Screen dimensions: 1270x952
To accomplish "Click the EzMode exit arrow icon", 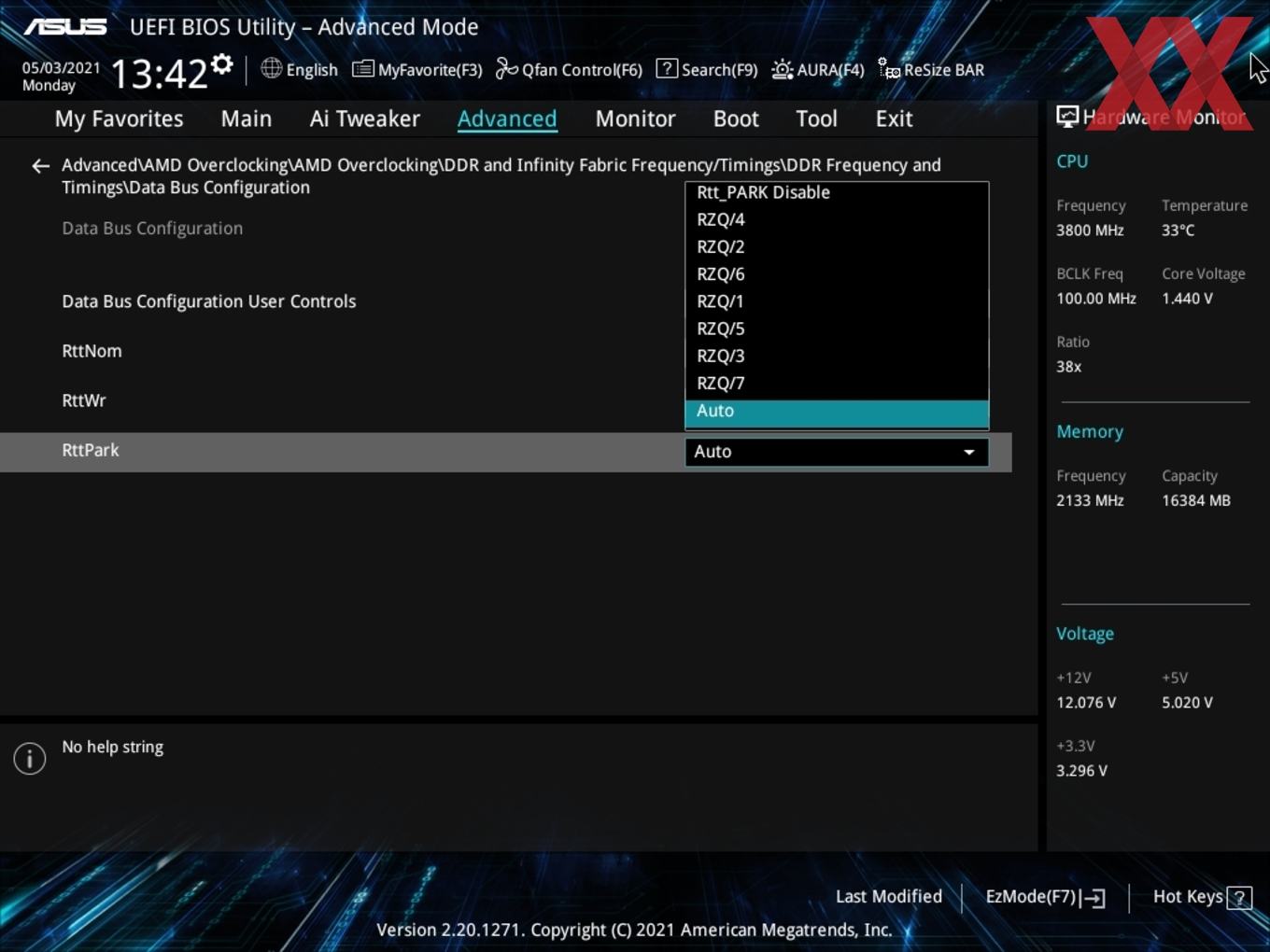I will [x=1094, y=898].
